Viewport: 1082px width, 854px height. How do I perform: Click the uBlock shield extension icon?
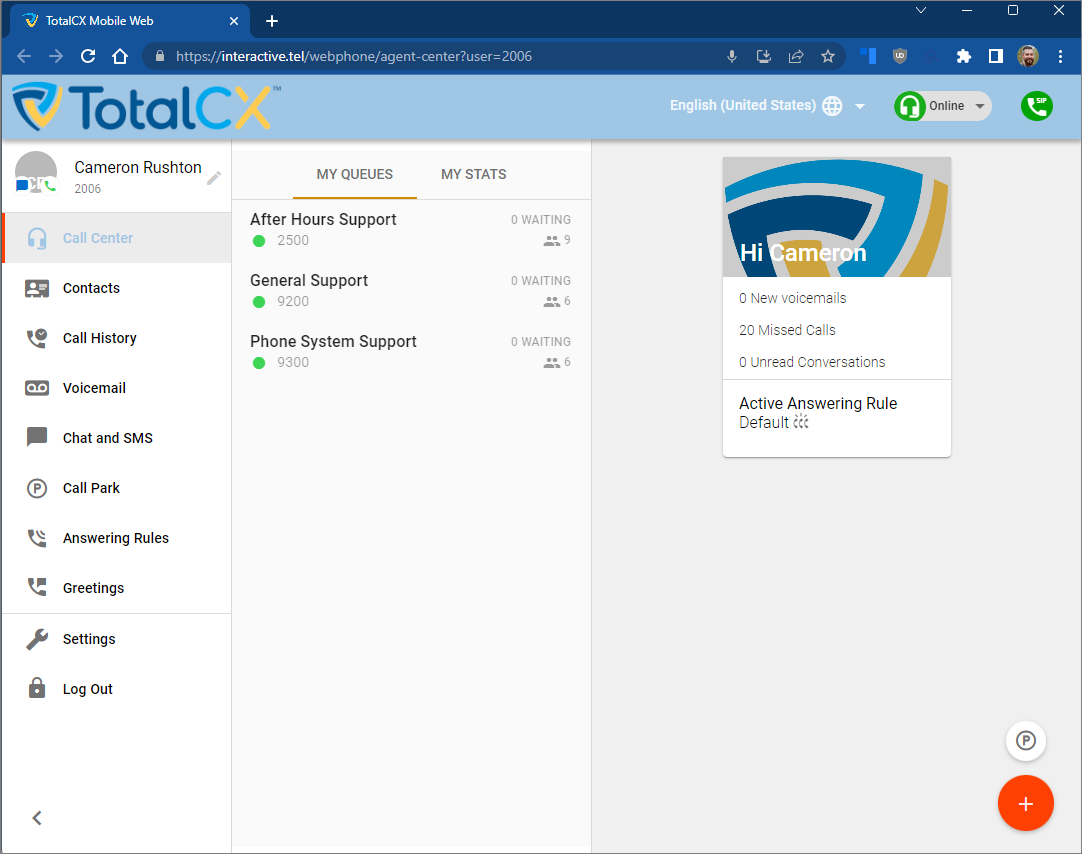900,57
